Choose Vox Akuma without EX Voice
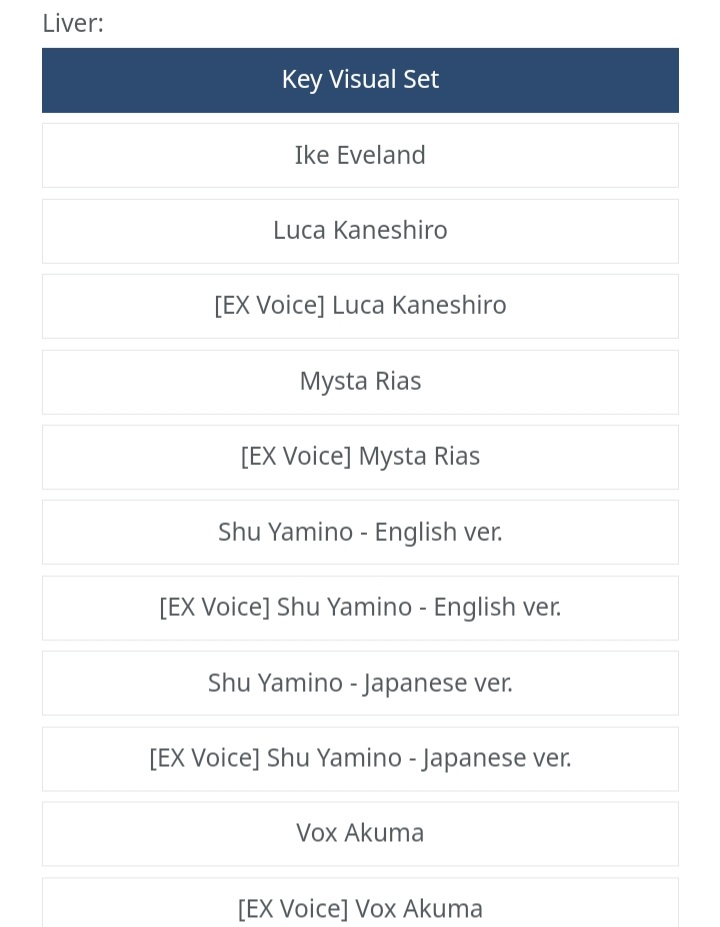Image resolution: width=720 pixels, height=927 pixels. (360, 833)
